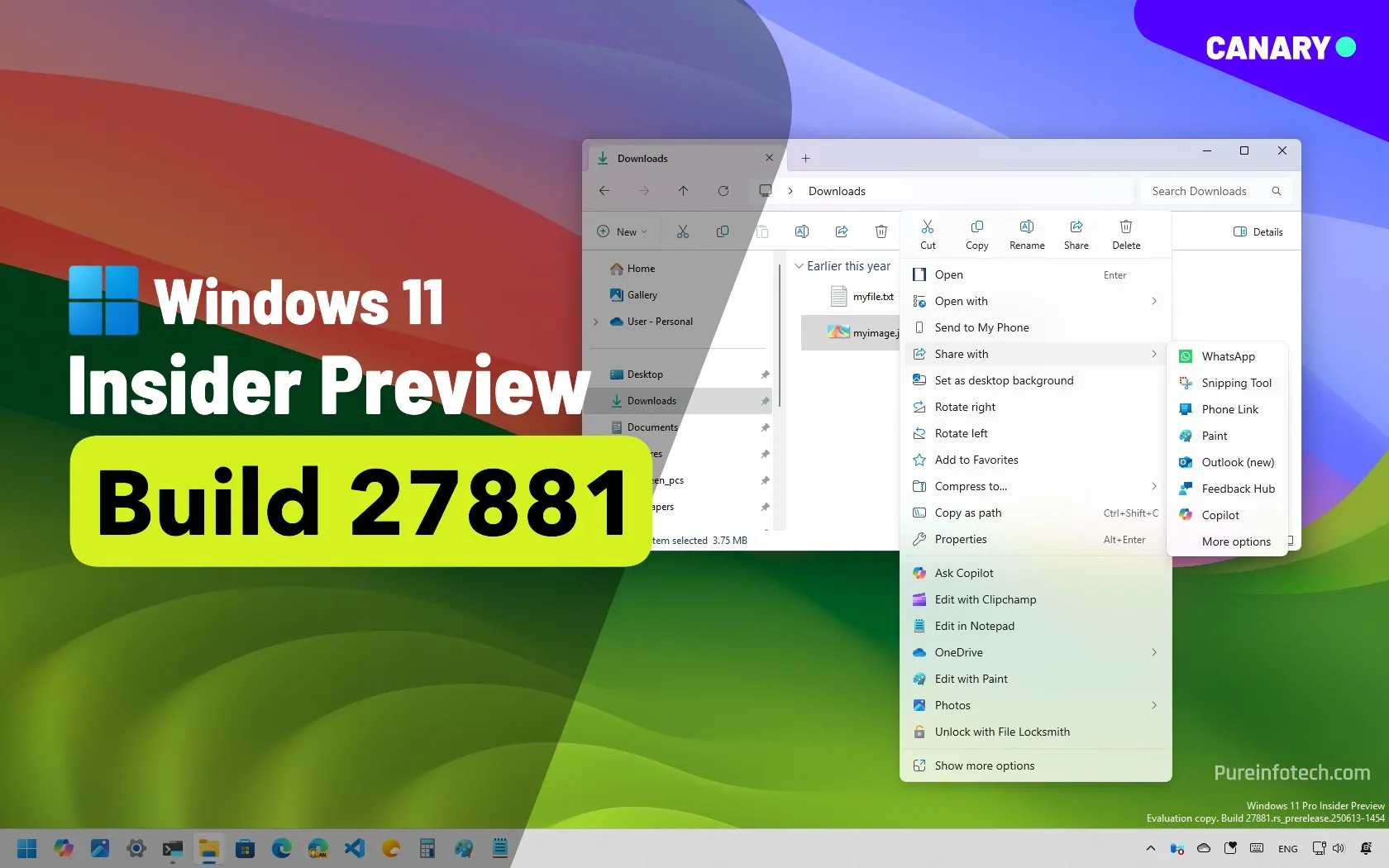Viewport: 1389px width, 868px height.
Task: Expand the OneDrive submenu arrow
Action: [1154, 652]
